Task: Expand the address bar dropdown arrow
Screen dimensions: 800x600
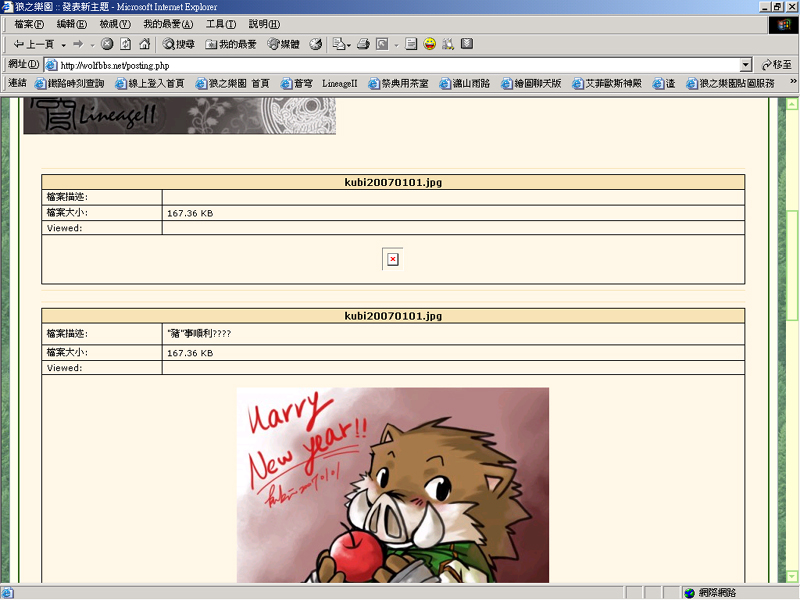Action: 746,65
